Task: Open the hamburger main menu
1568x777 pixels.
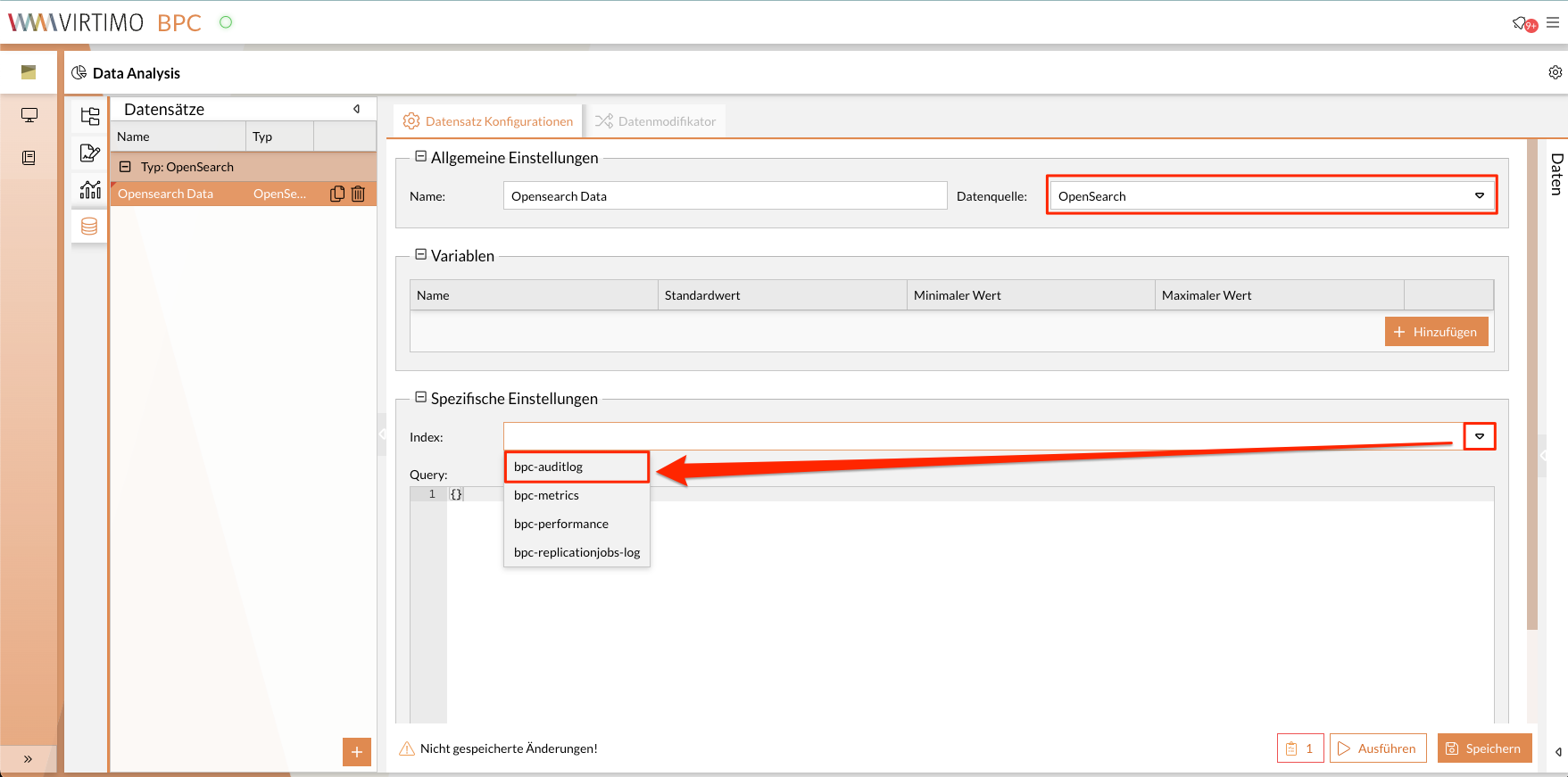Action: [1553, 23]
